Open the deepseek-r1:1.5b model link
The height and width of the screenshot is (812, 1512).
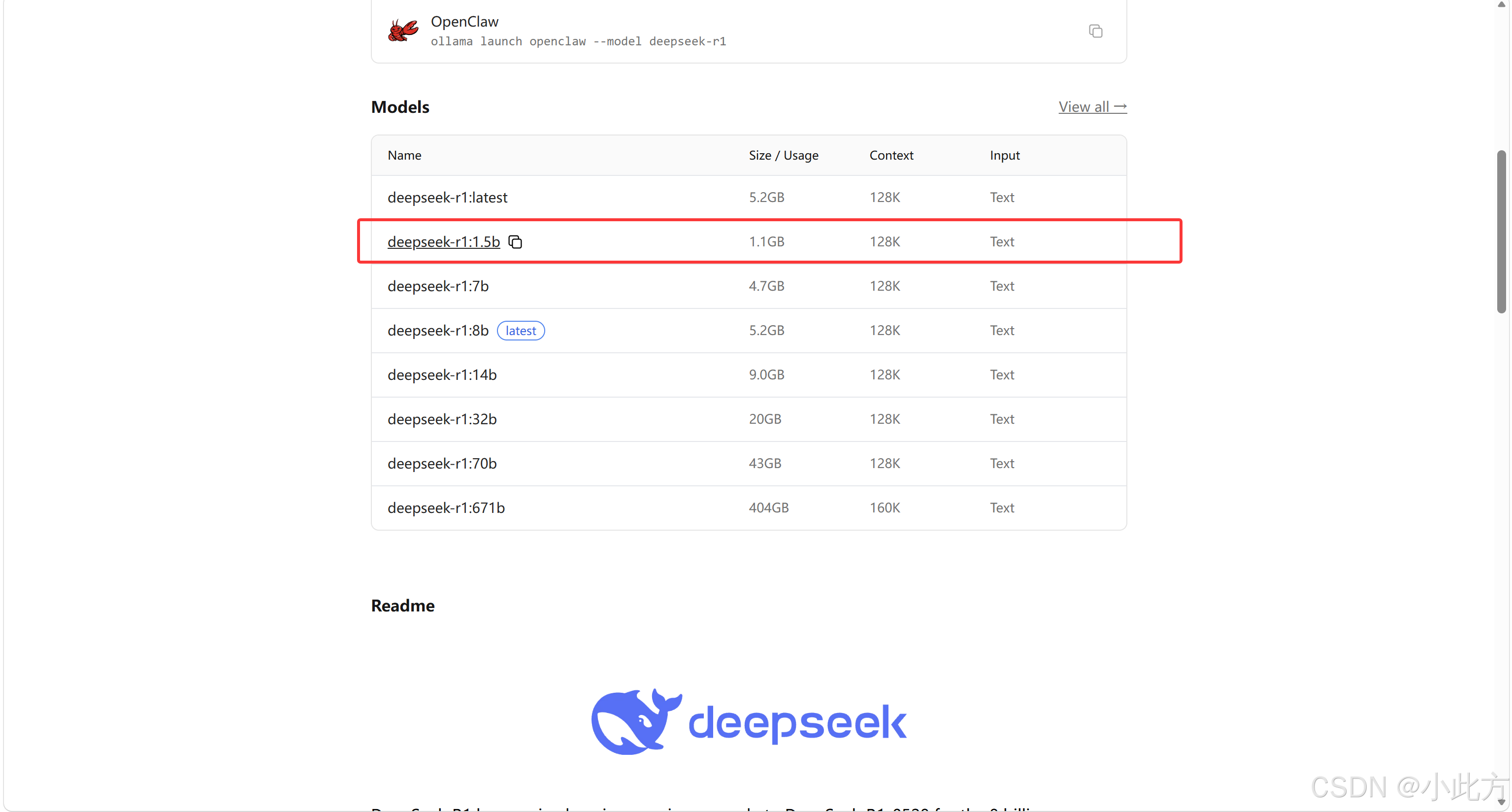(443, 242)
